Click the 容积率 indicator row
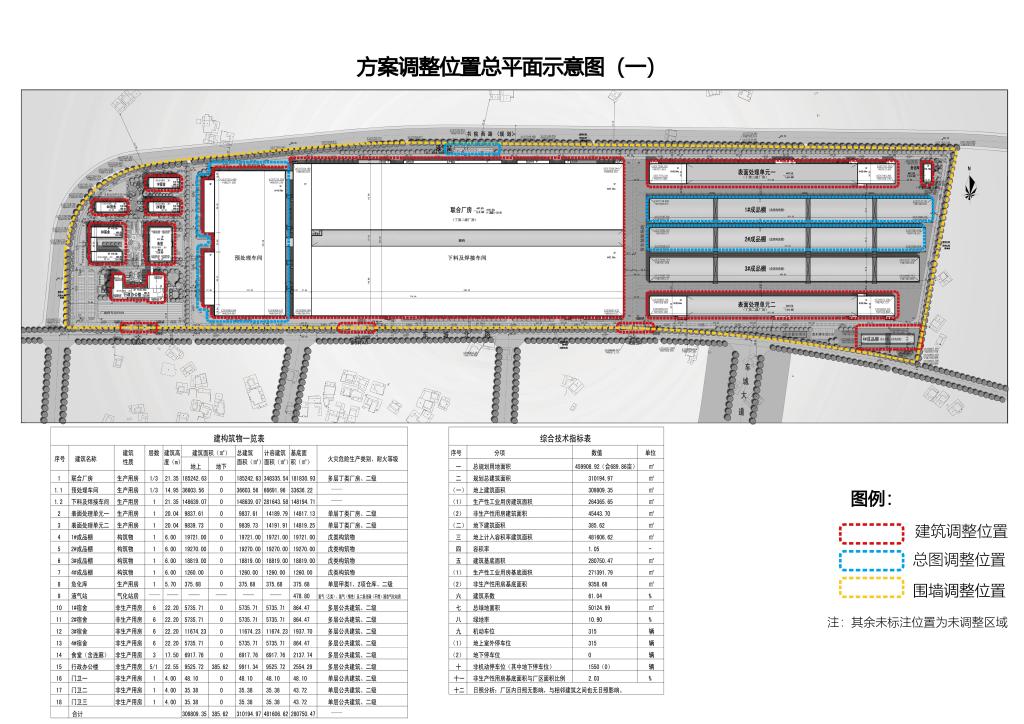This screenshot has width=1024, height=724. [556, 549]
